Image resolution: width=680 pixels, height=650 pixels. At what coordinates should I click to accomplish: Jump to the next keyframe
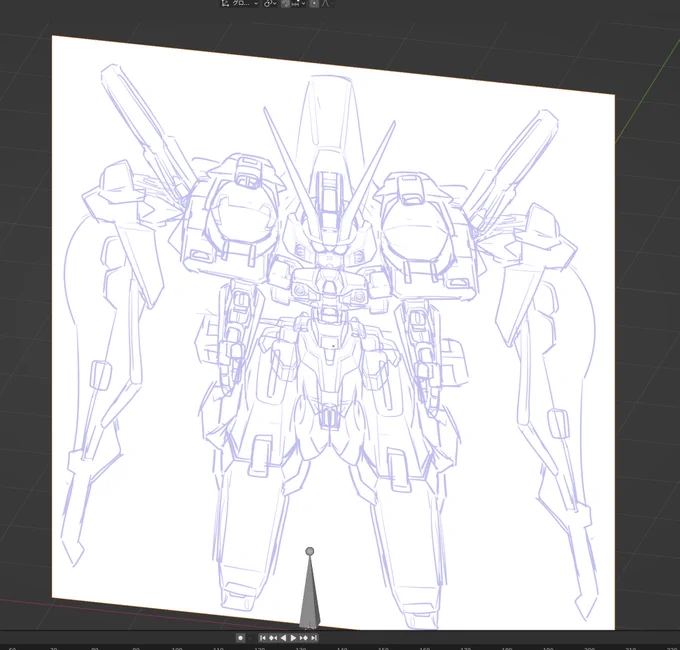pyautogui.click(x=304, y=638)
